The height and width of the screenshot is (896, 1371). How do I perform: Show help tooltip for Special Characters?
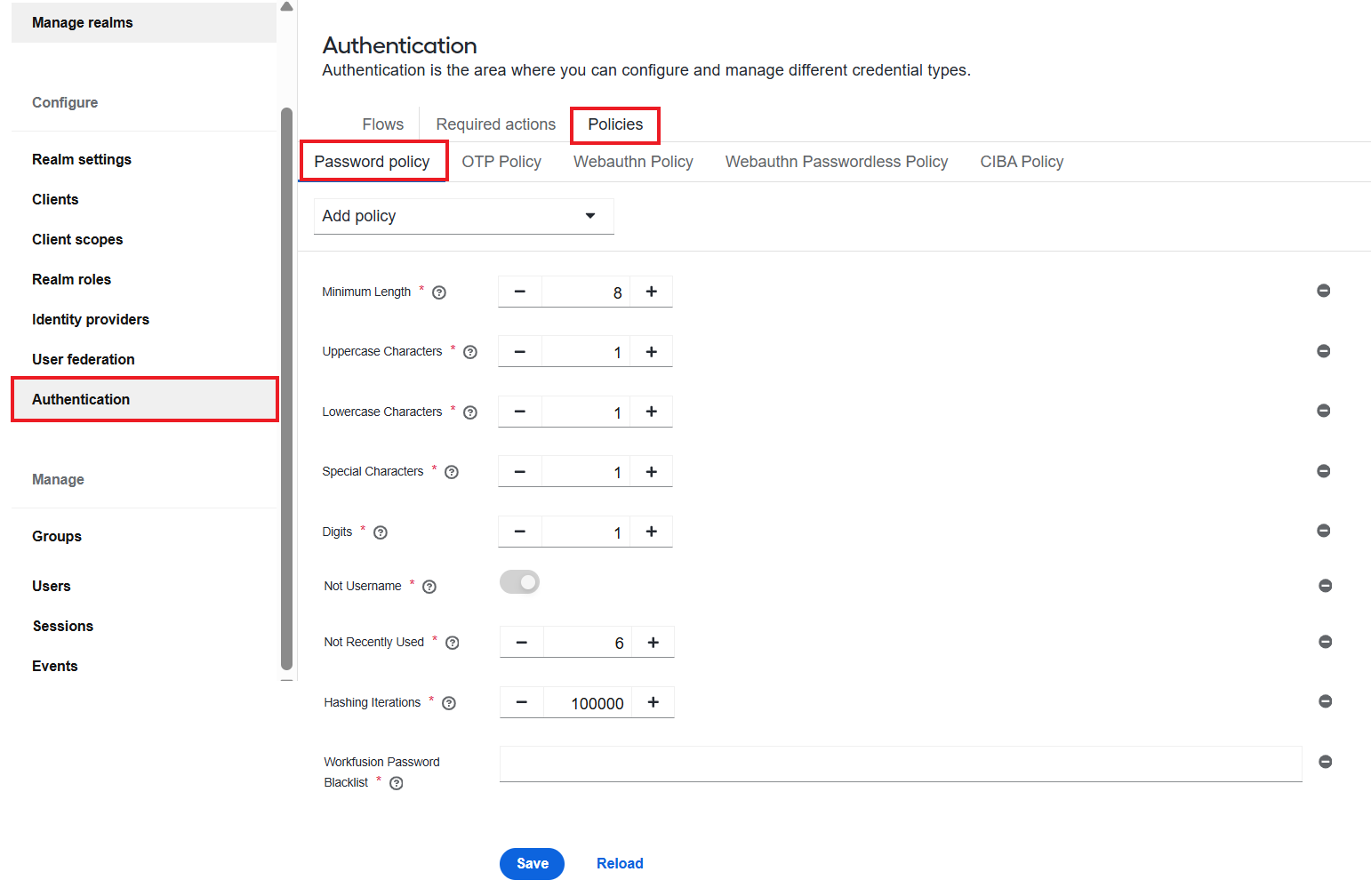tap(452, 472)
